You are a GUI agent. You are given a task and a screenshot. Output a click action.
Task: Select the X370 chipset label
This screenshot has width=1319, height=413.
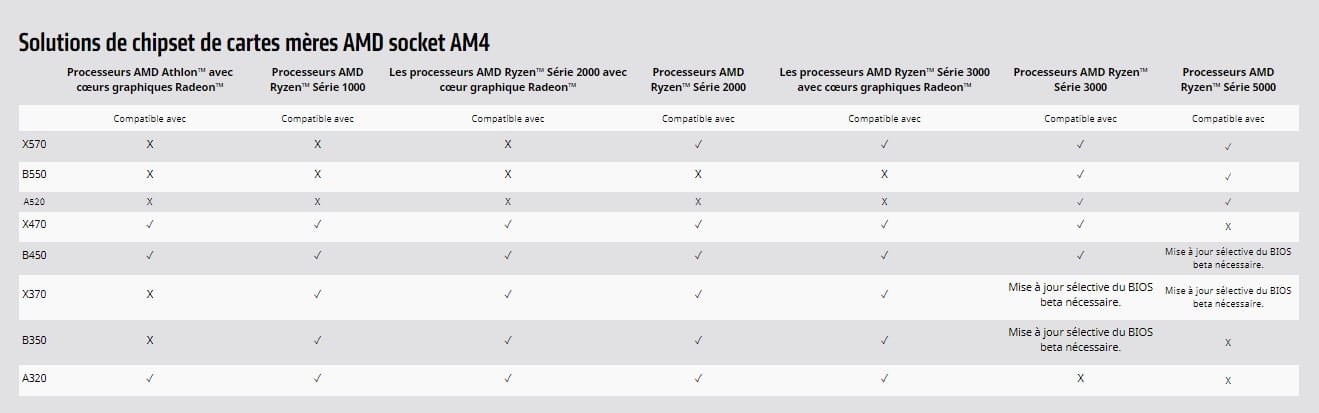pyautogui.click(x=33, y=295)
